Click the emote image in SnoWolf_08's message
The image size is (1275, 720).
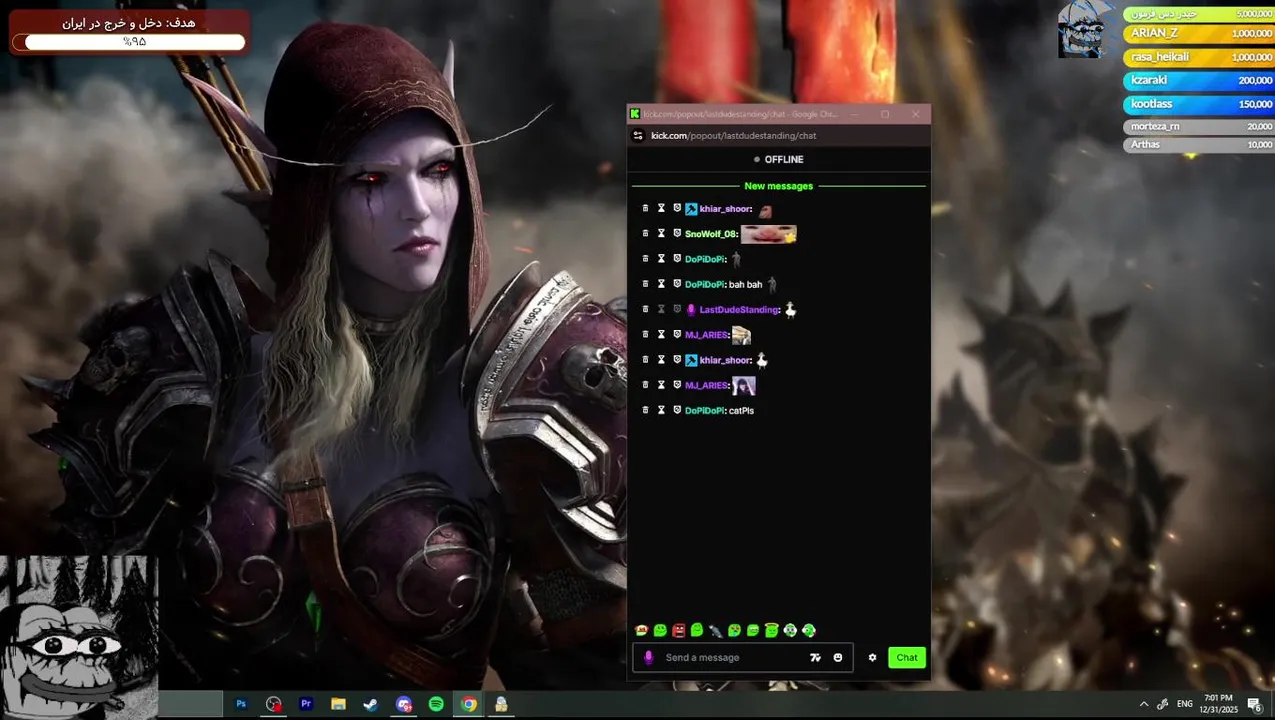pos(768,234)
